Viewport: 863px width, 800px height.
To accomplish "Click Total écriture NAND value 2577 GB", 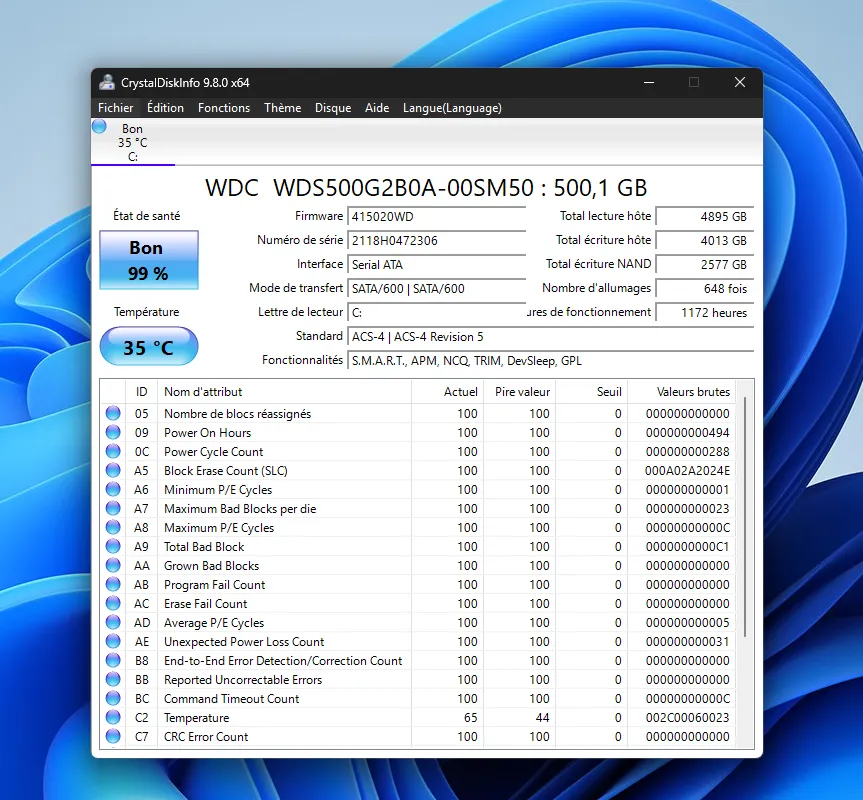I will (704, 265).
